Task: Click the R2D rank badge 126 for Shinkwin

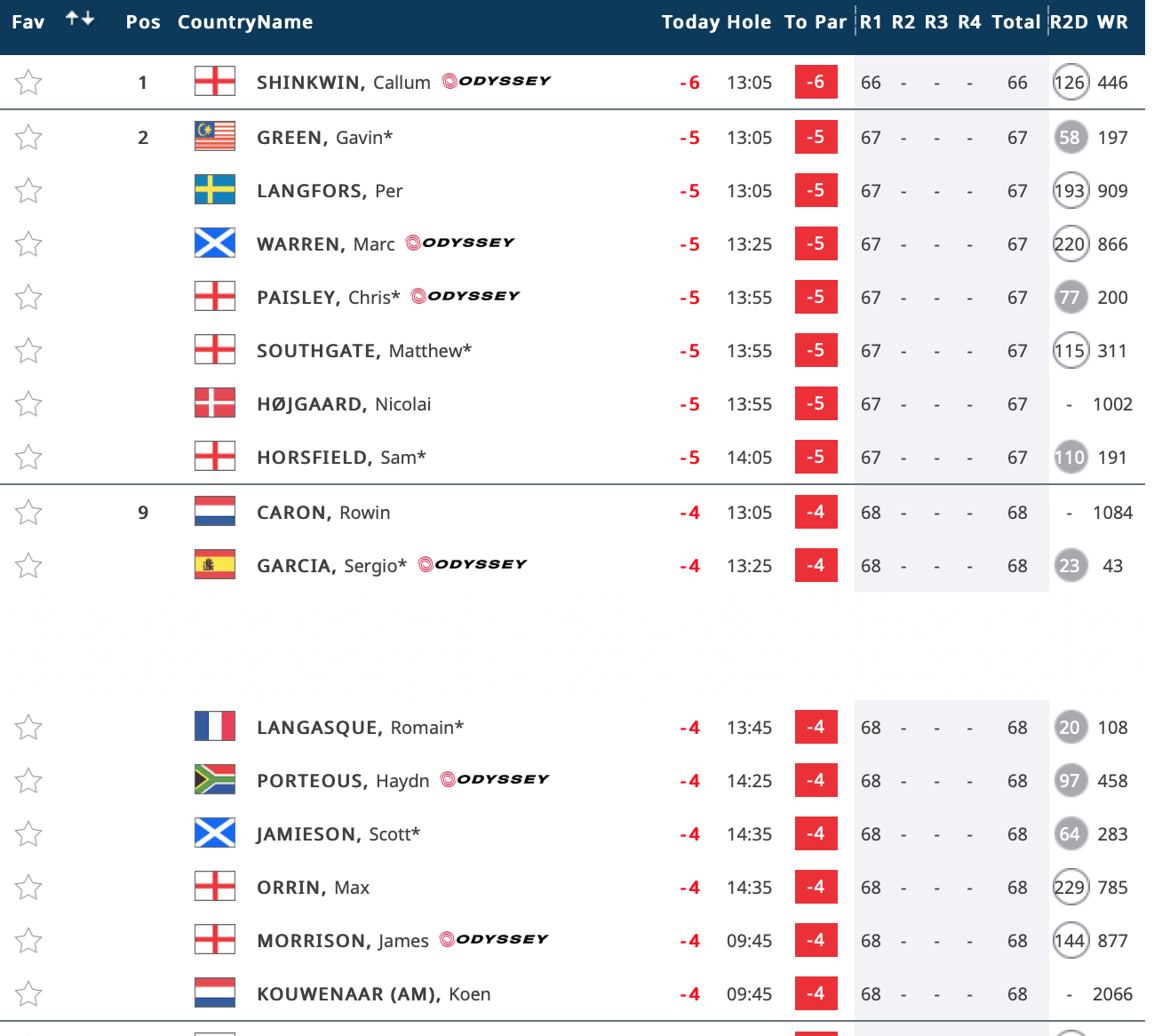Action: [1070, 83]
